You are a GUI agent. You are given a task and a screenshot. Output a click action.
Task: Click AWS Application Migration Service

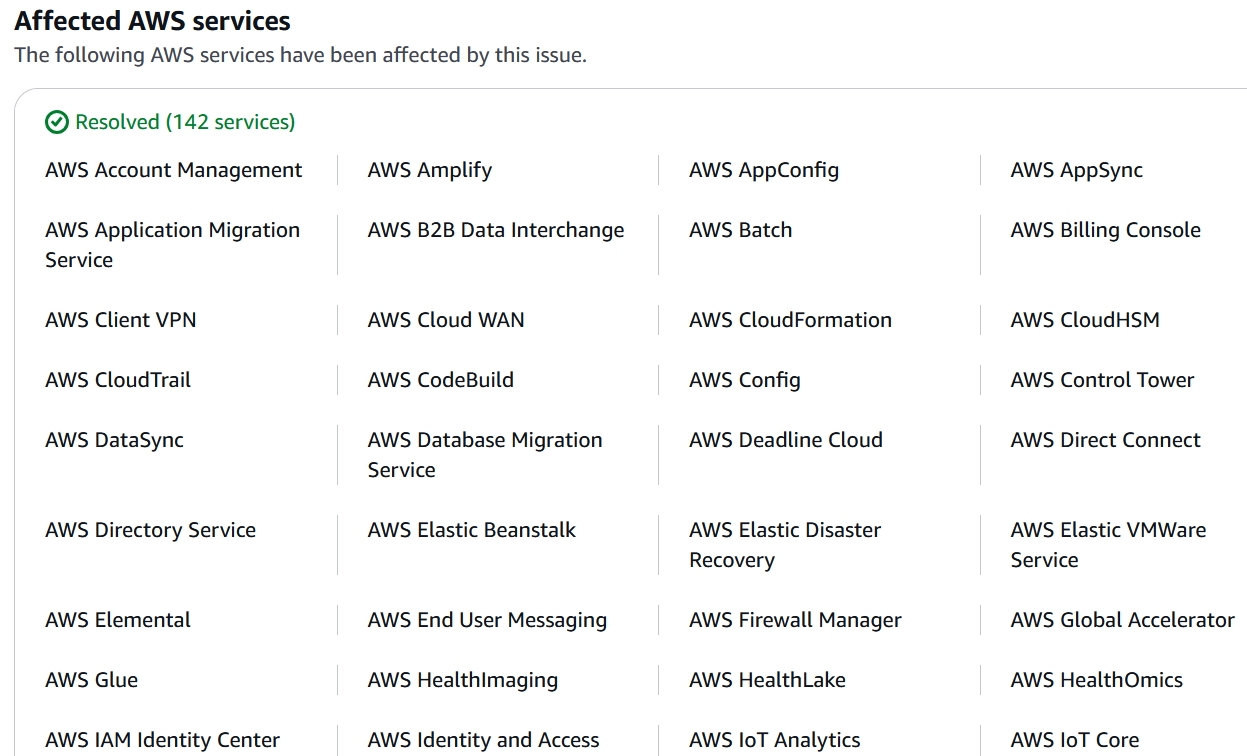coord(172,244)
